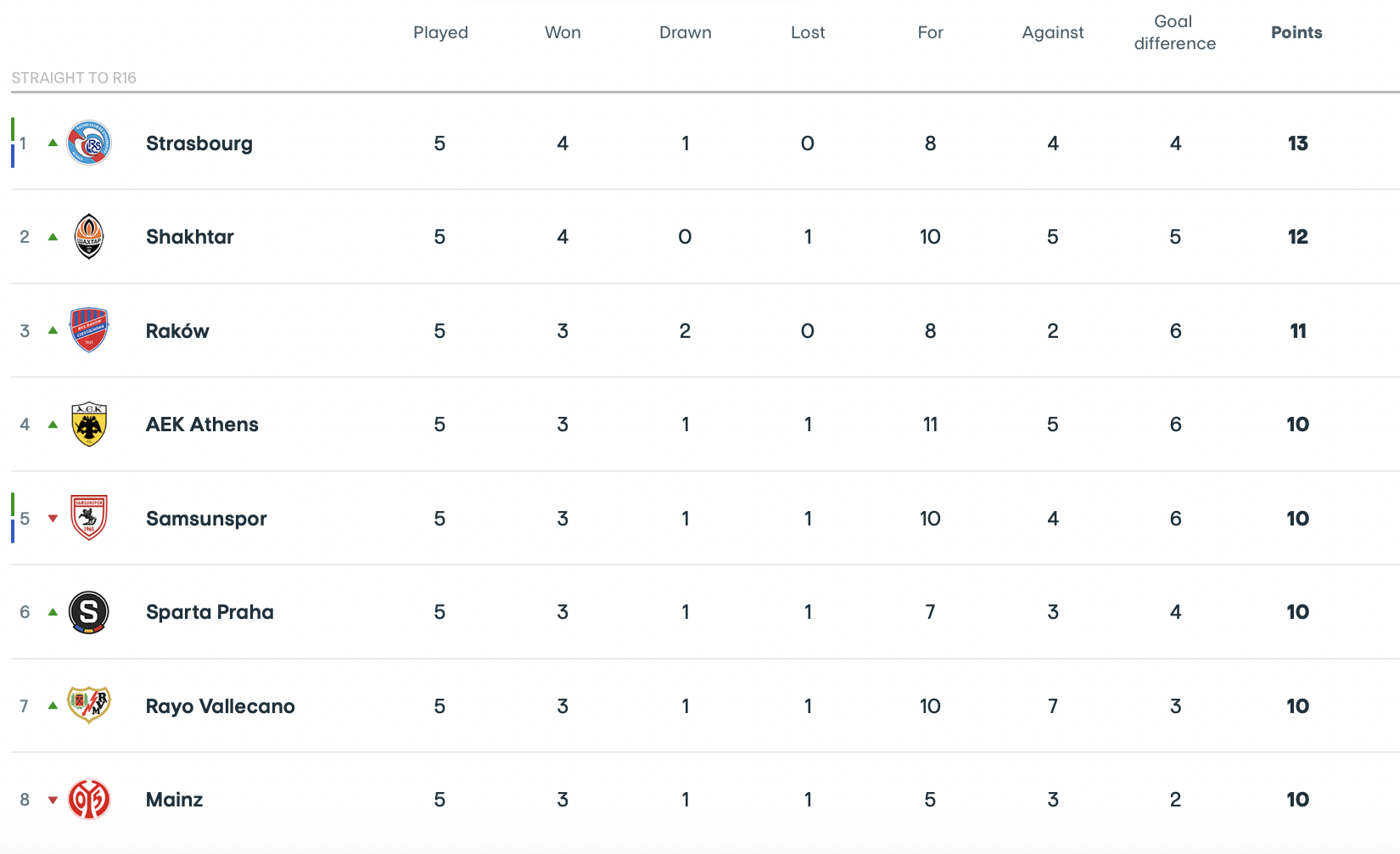Click the Won column header
The width and height of the screenshot is (1400, 854).
563,32
